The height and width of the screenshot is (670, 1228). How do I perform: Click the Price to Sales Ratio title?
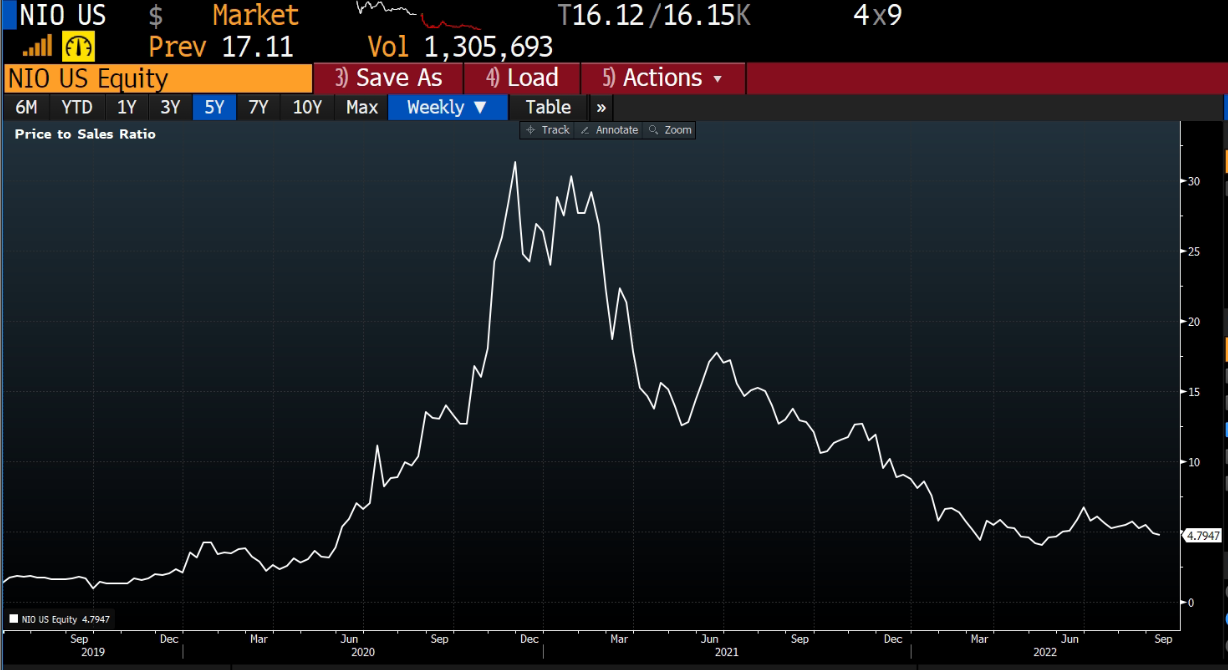pos(85,134)
